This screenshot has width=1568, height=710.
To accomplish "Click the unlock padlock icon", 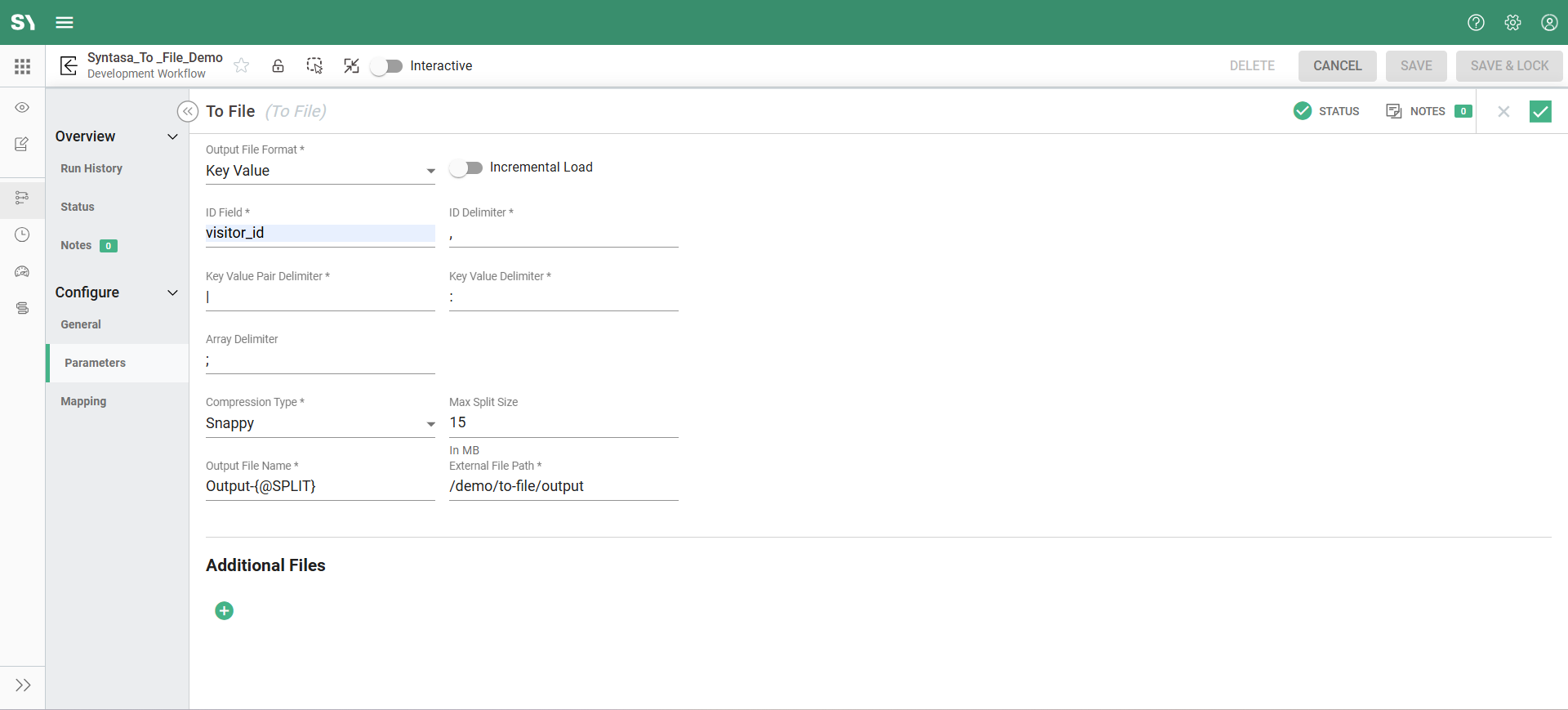I will (x=278, y=65).
